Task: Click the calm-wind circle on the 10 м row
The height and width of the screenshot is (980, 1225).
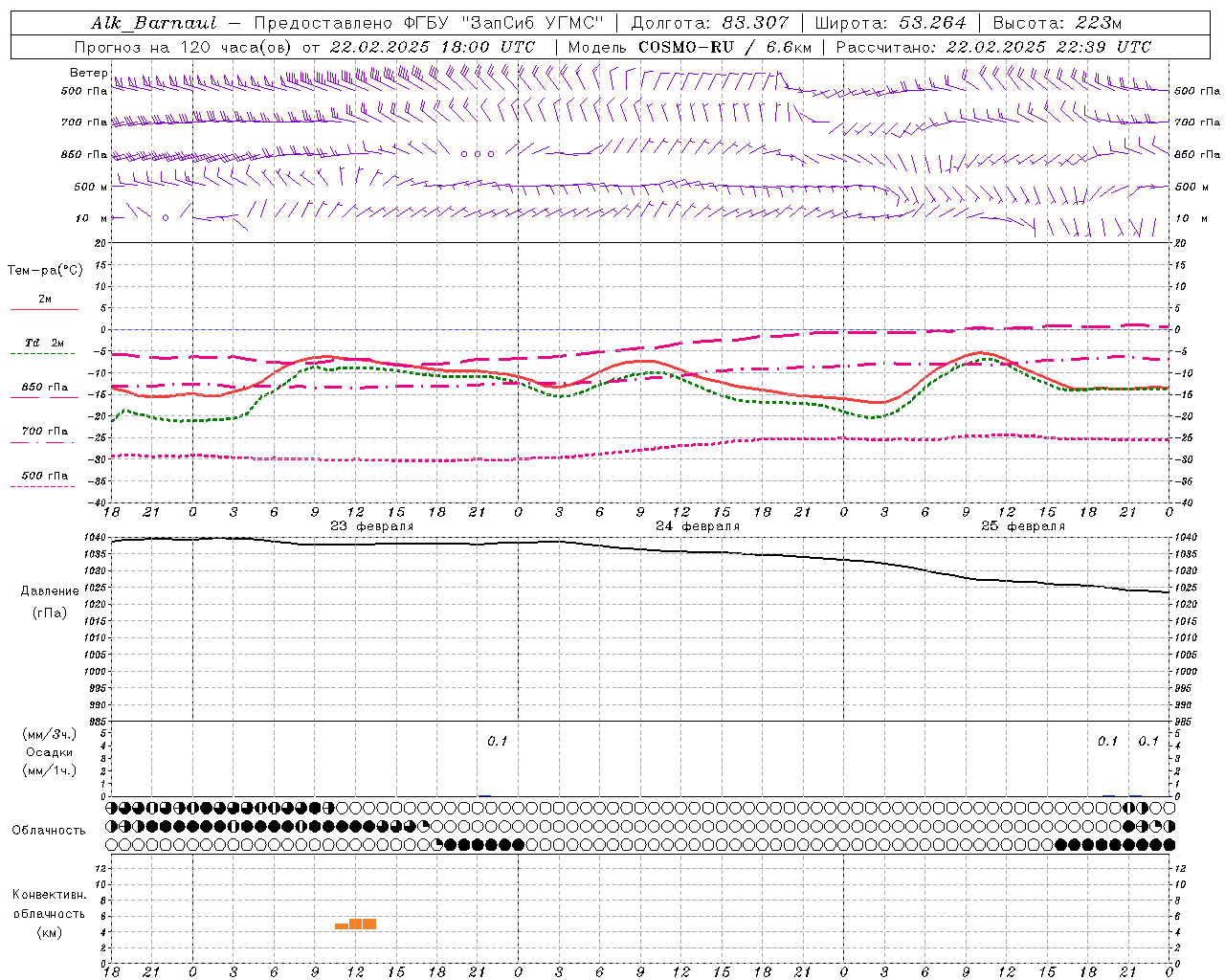Action: tap(166, 218)
